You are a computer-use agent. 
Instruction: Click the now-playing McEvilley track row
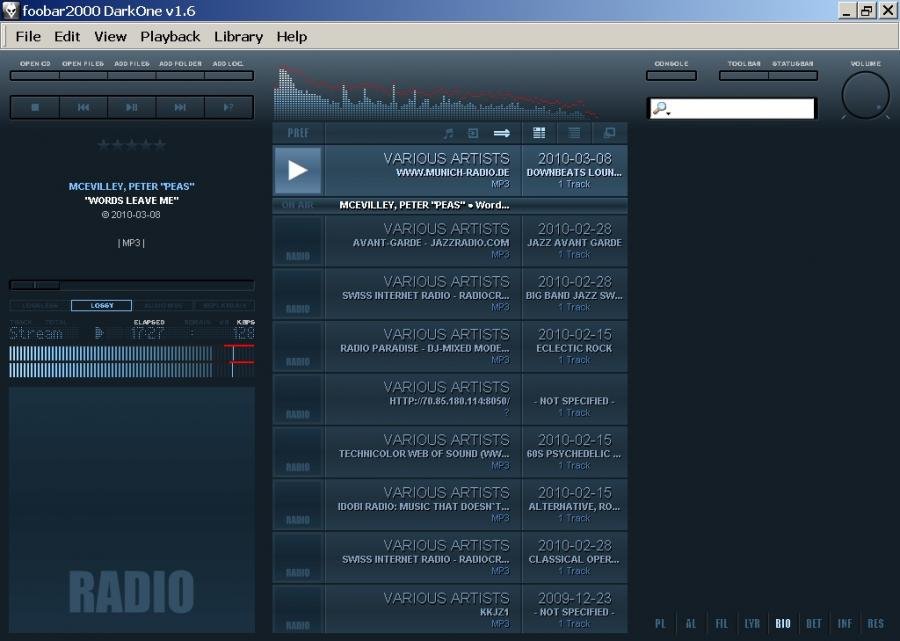pyautogui.click(x=450, y=205)
